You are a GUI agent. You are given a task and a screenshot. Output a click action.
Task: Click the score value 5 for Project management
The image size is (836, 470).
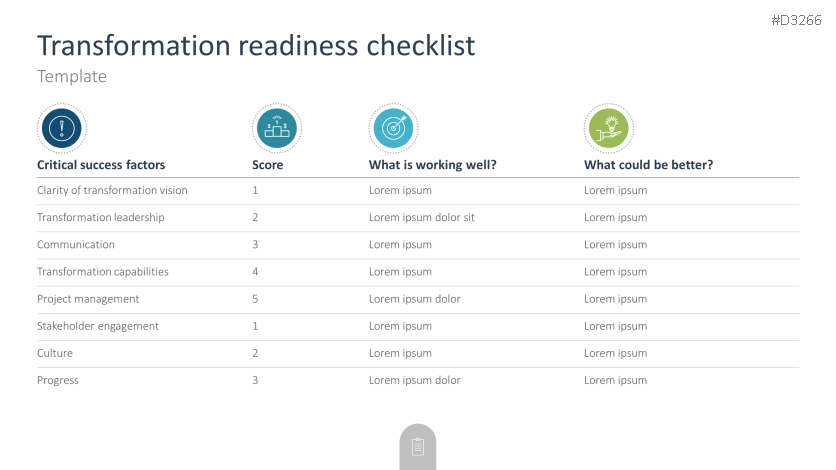click(x=255, y=299)
